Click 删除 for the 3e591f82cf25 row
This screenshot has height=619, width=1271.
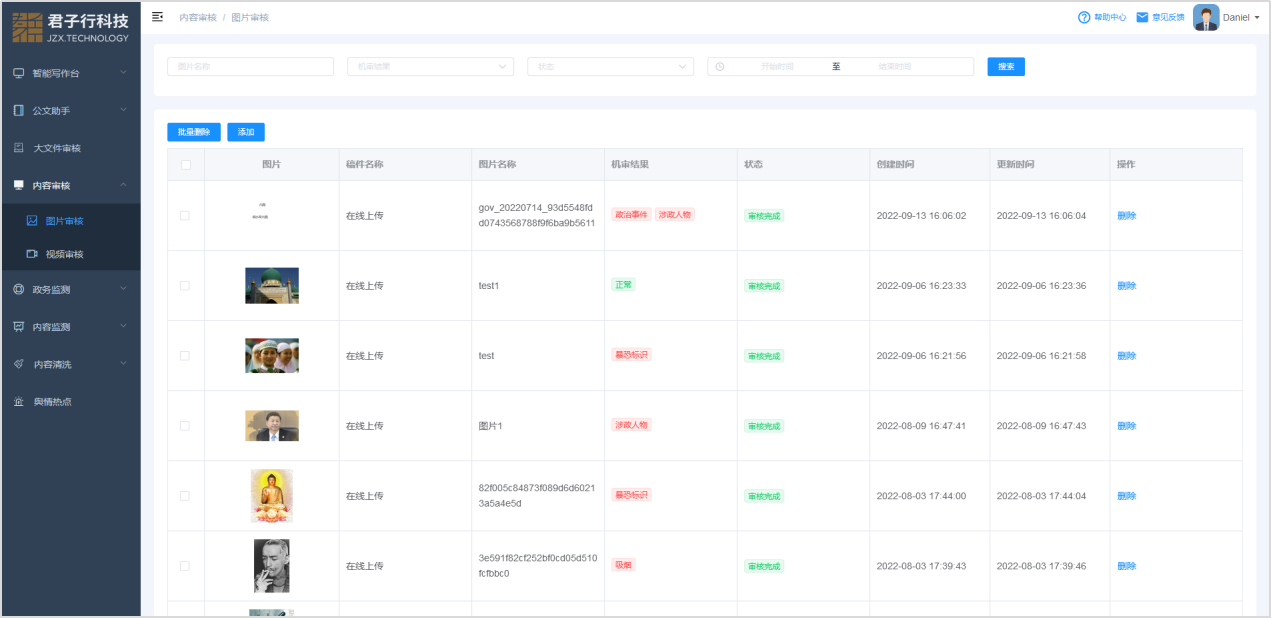[1127, 566]
